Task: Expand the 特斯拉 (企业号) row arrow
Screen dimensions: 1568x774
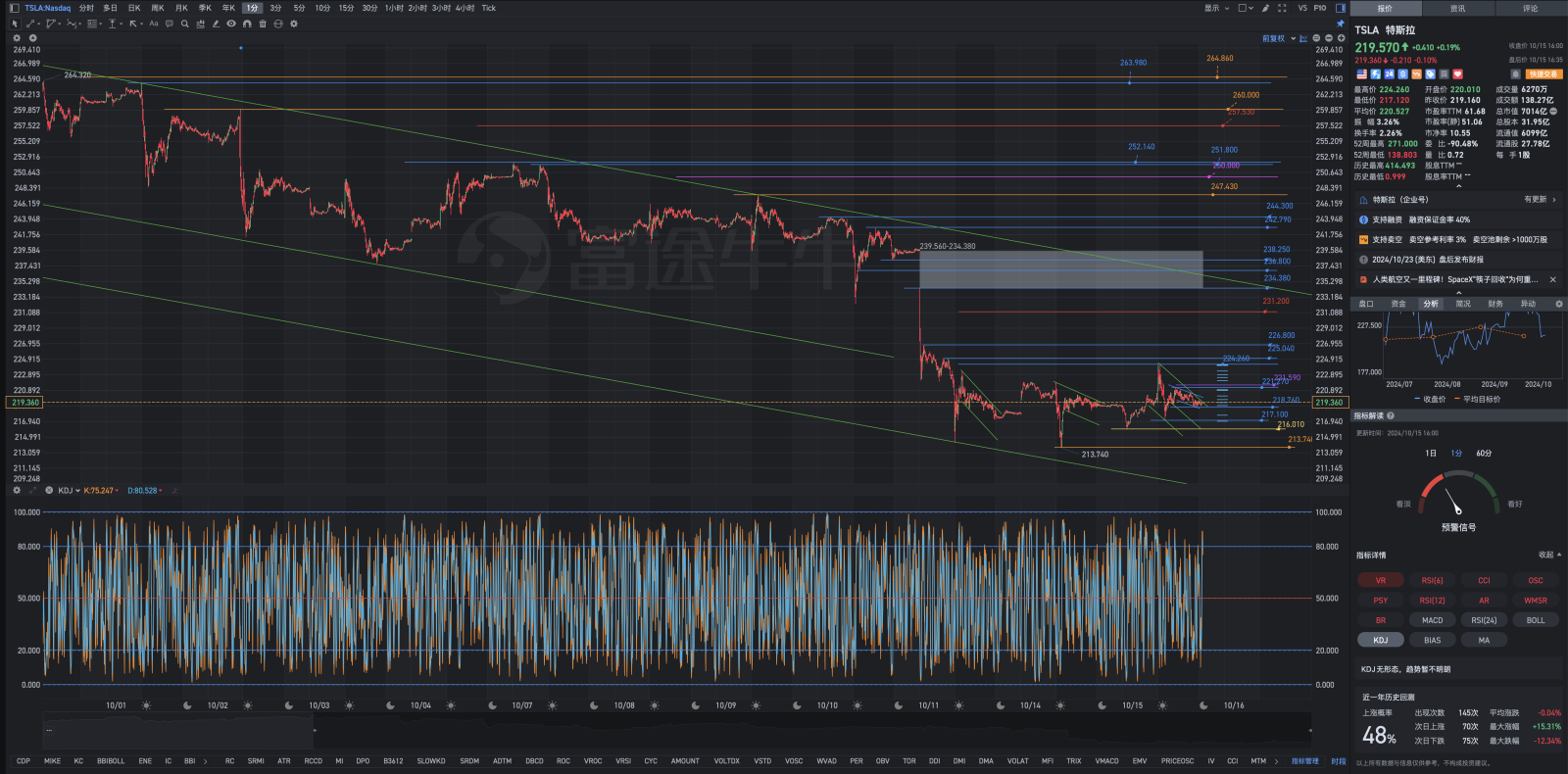Action: tap(1554, 200)
